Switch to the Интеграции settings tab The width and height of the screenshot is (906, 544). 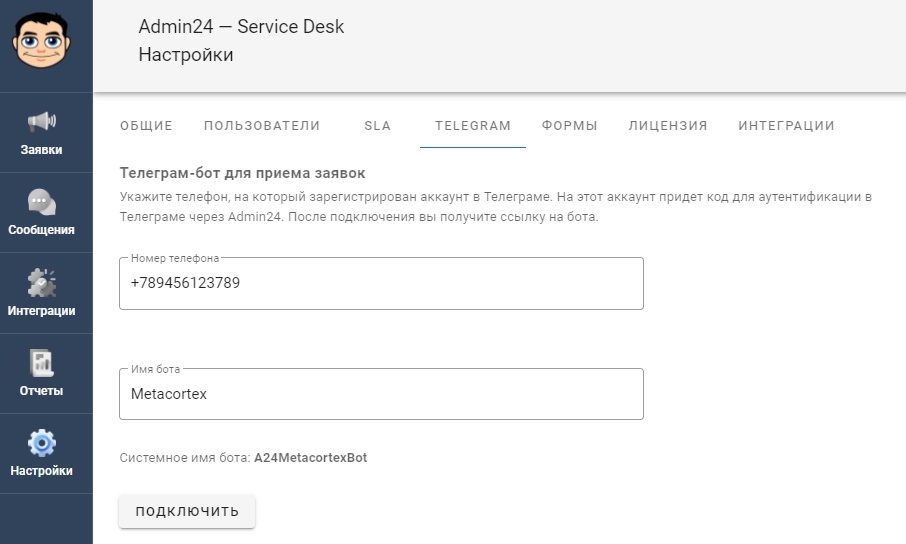786,126
